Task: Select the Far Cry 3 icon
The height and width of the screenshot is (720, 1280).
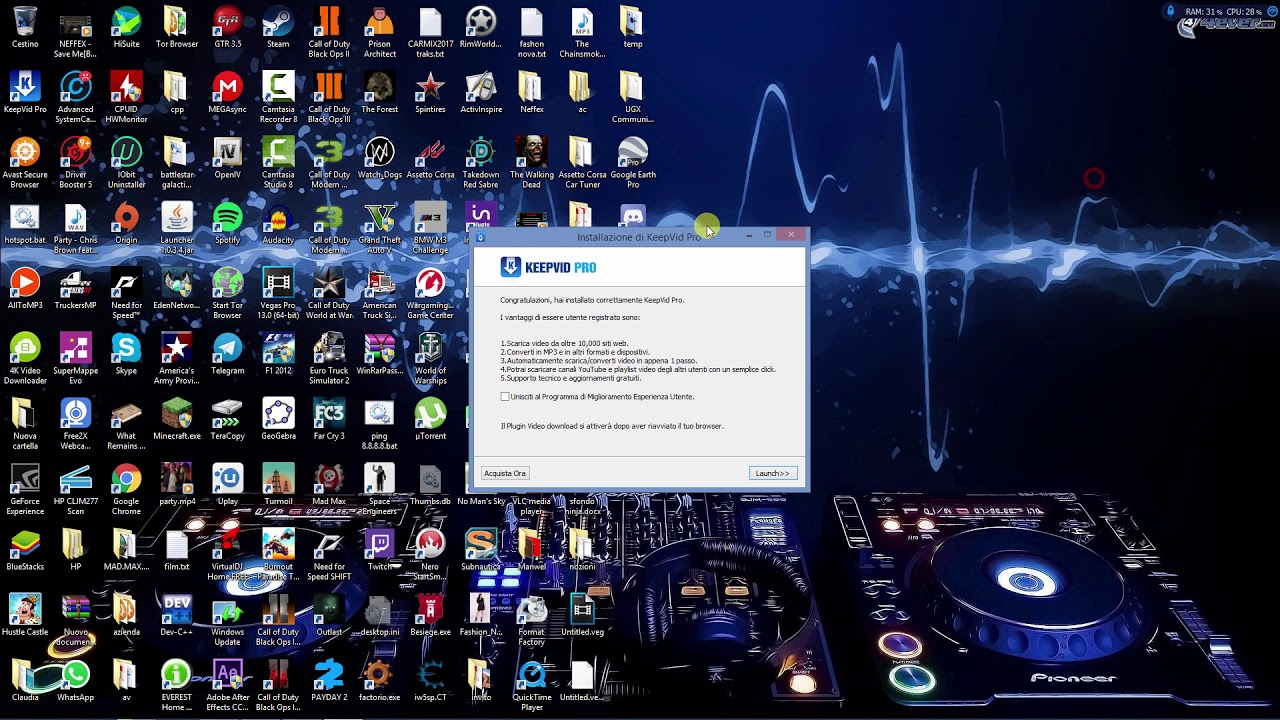Action: 329,414
